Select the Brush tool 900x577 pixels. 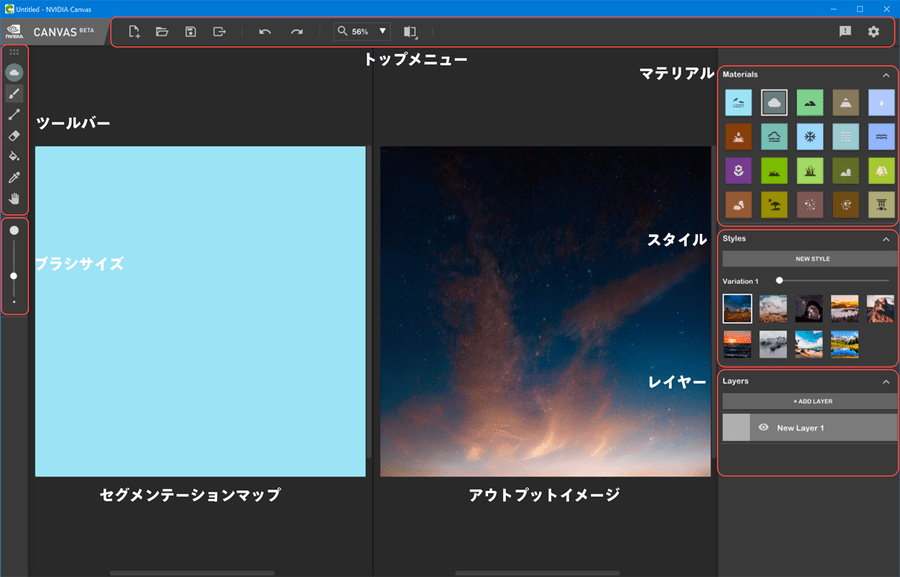point(14,93)
